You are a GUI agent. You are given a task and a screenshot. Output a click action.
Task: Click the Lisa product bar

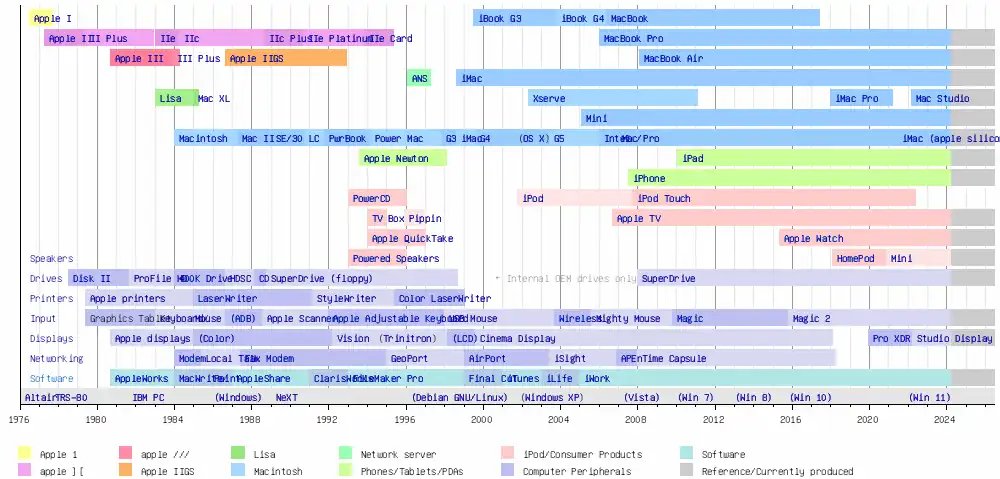(177, 98)
